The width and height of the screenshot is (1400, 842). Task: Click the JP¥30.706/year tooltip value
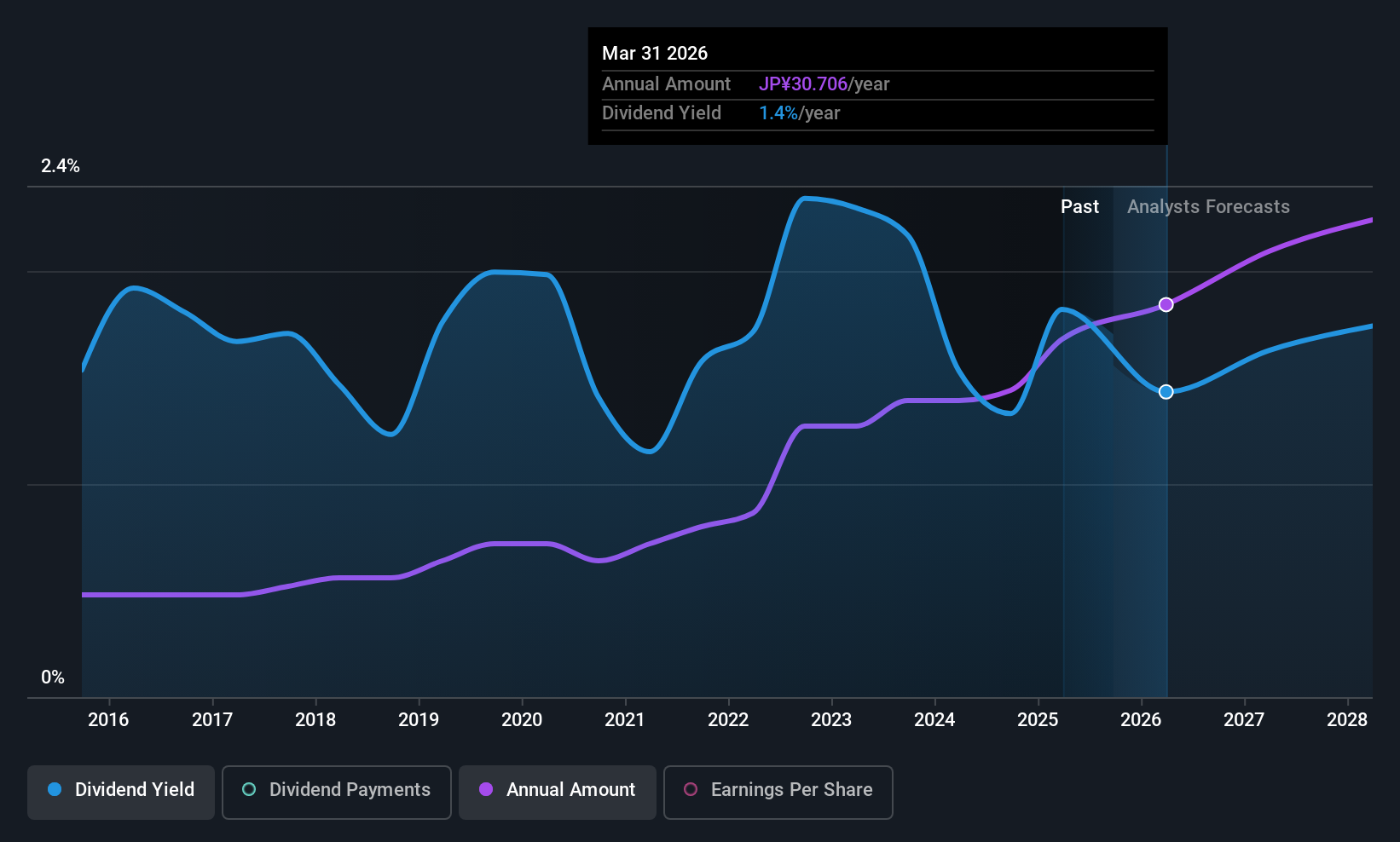coord(824,84)
